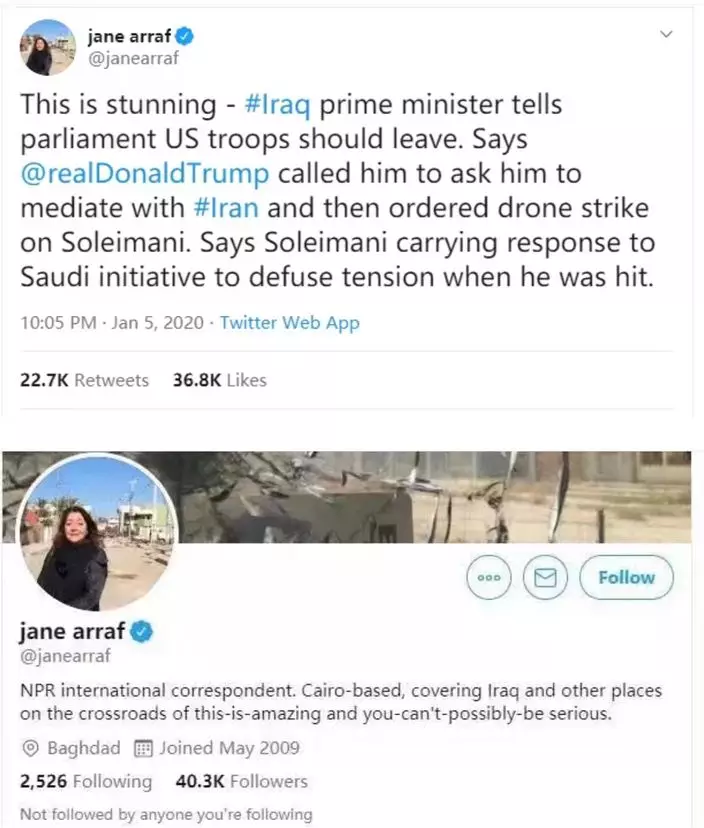This screenshot has width=704, height=828.
Task: Click the Baghdad location pin icon
Action: click(x=30, y=748)
